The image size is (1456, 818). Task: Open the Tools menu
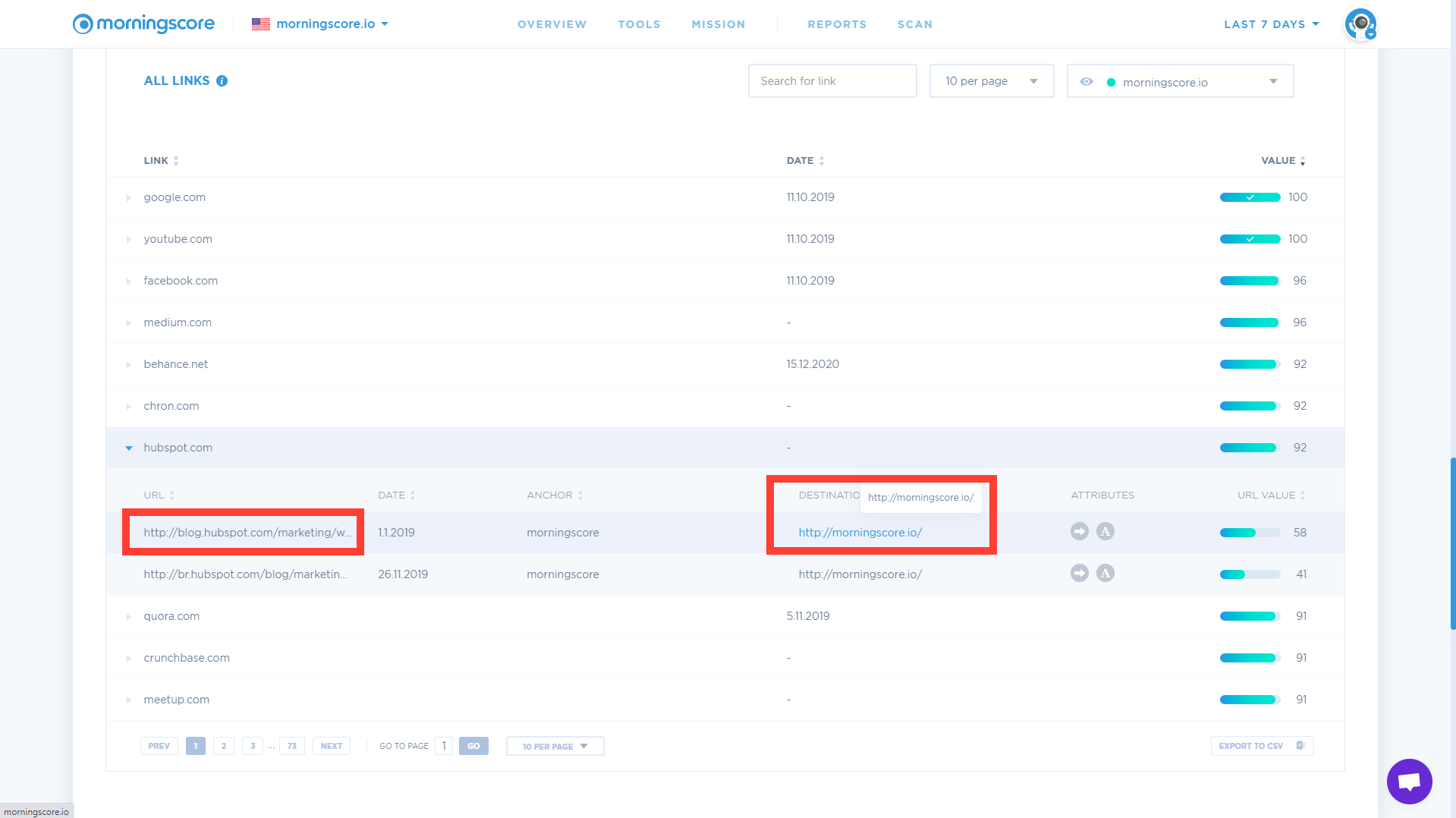coord(639,24)
